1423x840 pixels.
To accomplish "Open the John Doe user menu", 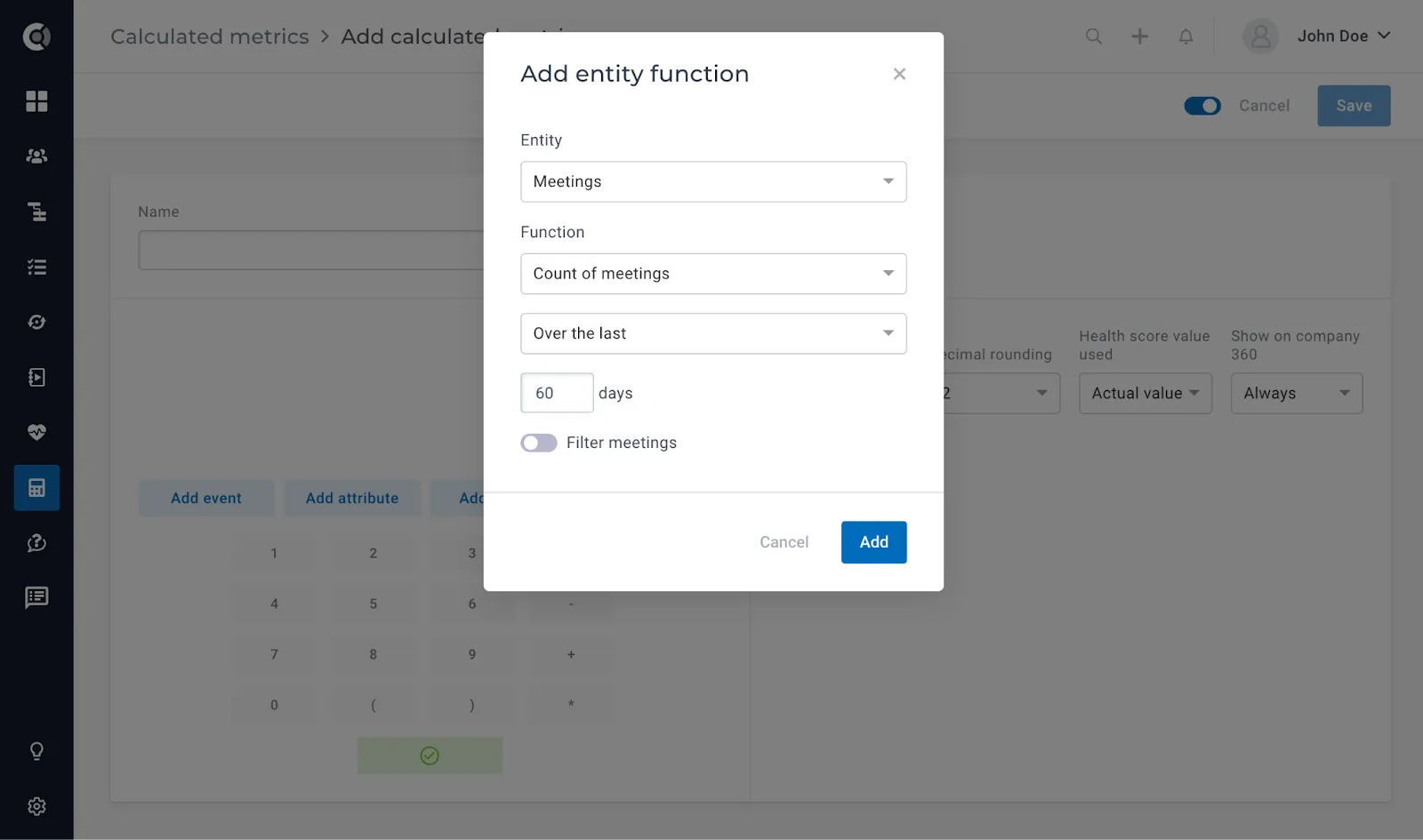I will point(1343,36).
